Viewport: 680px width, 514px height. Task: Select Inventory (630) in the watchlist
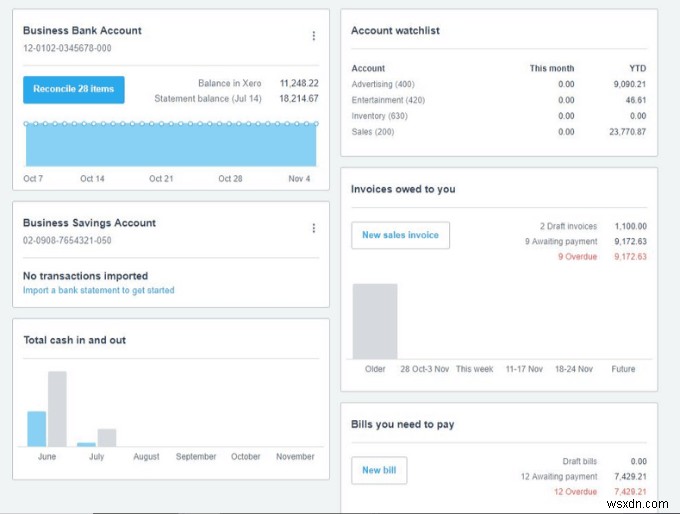pyautogui.click(x=381, y=116)
